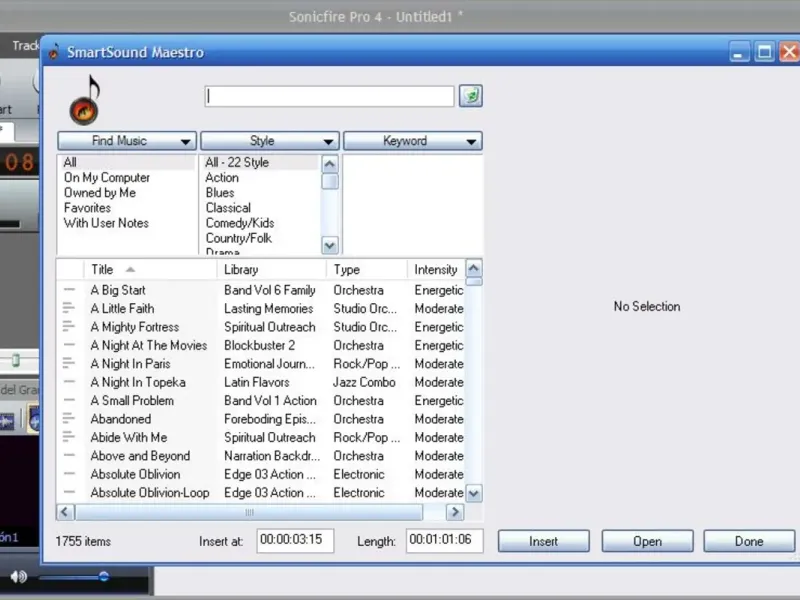The image size is (800, 600).
Task: Sort track list by Title column
Action: coord(151,269)
